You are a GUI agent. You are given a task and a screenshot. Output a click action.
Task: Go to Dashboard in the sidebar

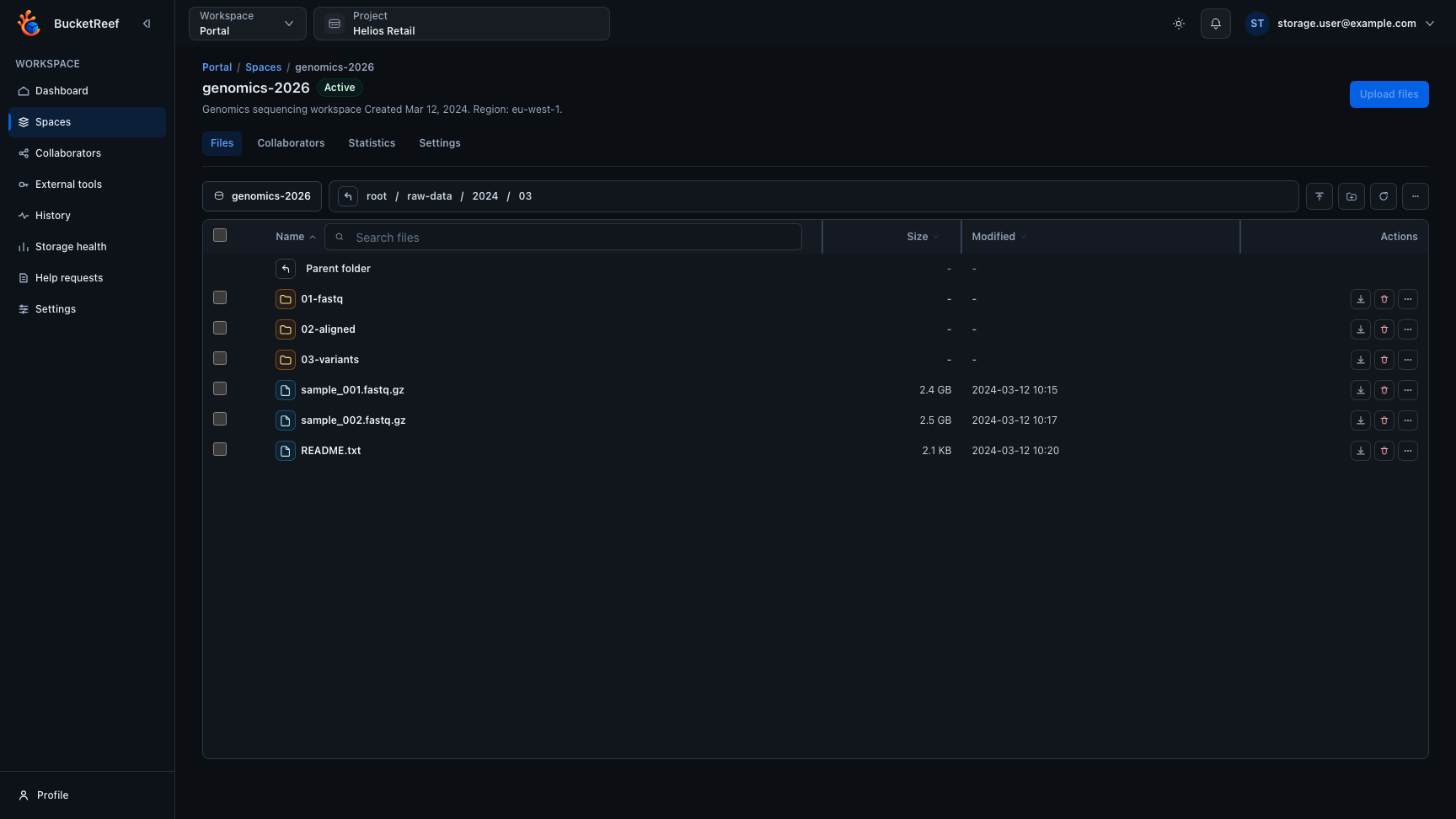87,91
